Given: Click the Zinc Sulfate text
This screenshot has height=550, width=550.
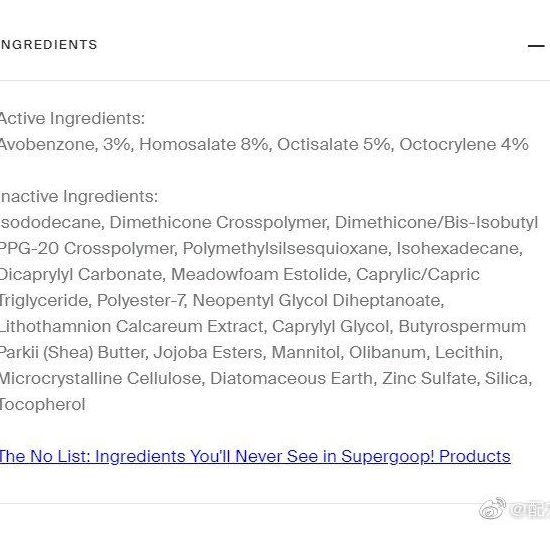Looking at the screenshot, I should click(429, 378).
